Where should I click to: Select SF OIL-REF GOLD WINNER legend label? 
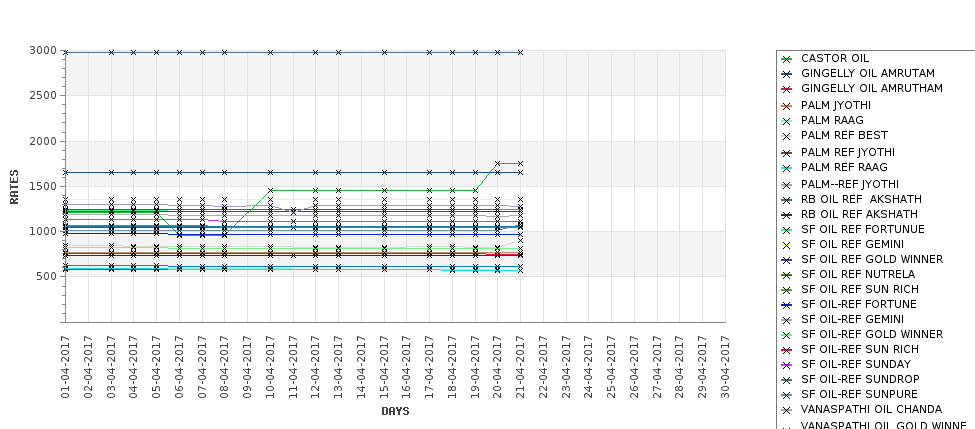(872, 334)
